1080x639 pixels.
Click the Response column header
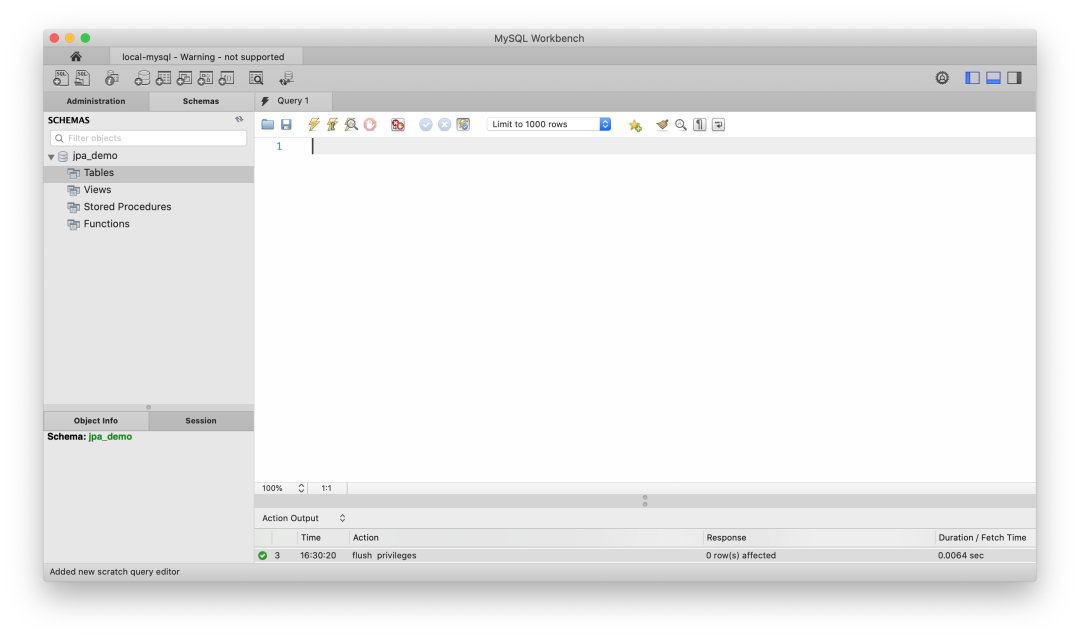click(x=726, y=538)
